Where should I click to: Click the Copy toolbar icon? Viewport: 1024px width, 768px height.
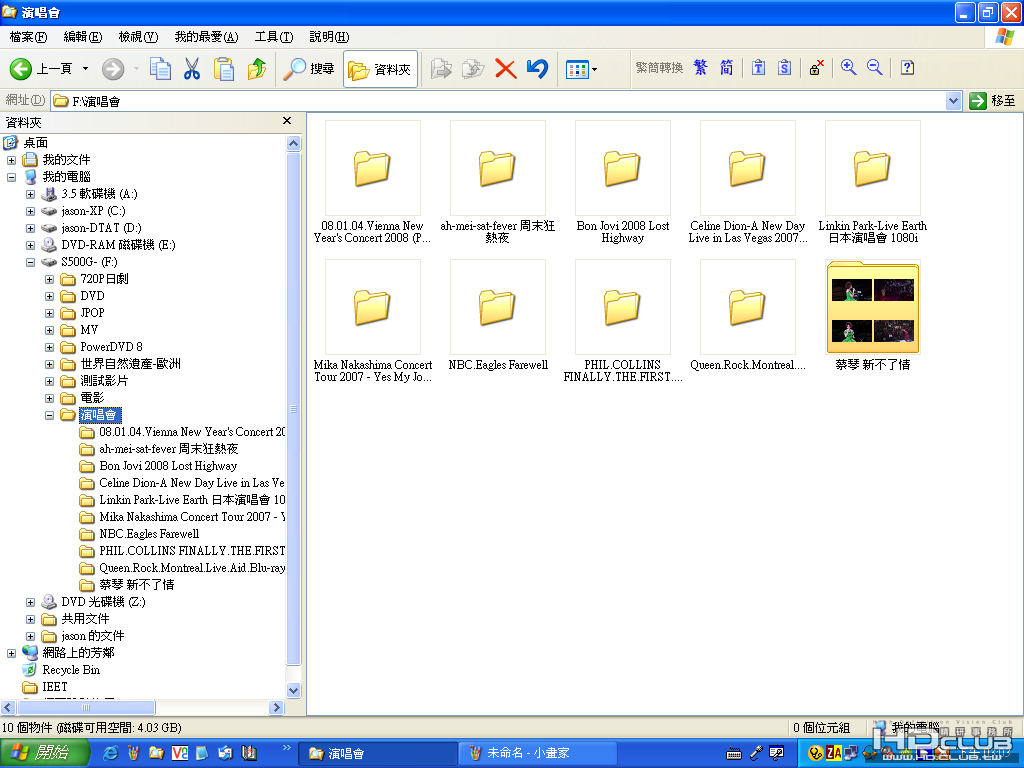[x=160, y=69]
